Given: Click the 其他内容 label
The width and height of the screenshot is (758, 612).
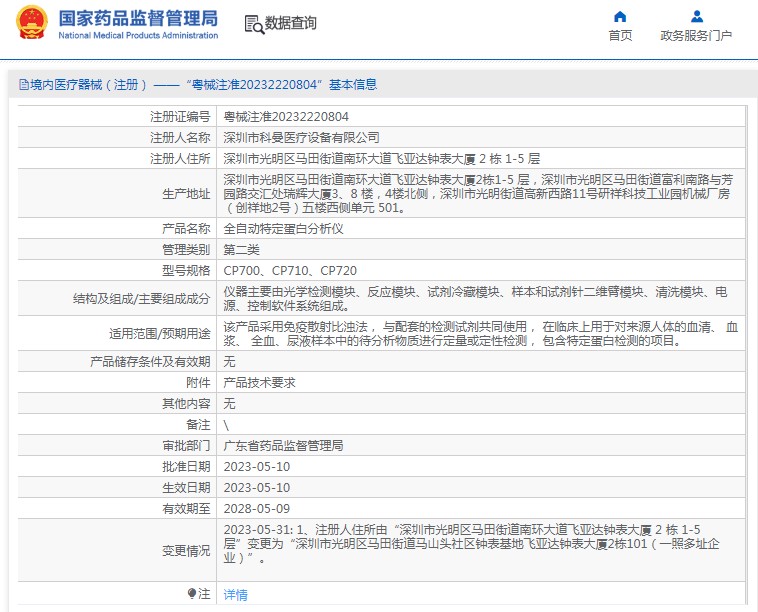Looking at the screenshot, I should coord(186,404).
